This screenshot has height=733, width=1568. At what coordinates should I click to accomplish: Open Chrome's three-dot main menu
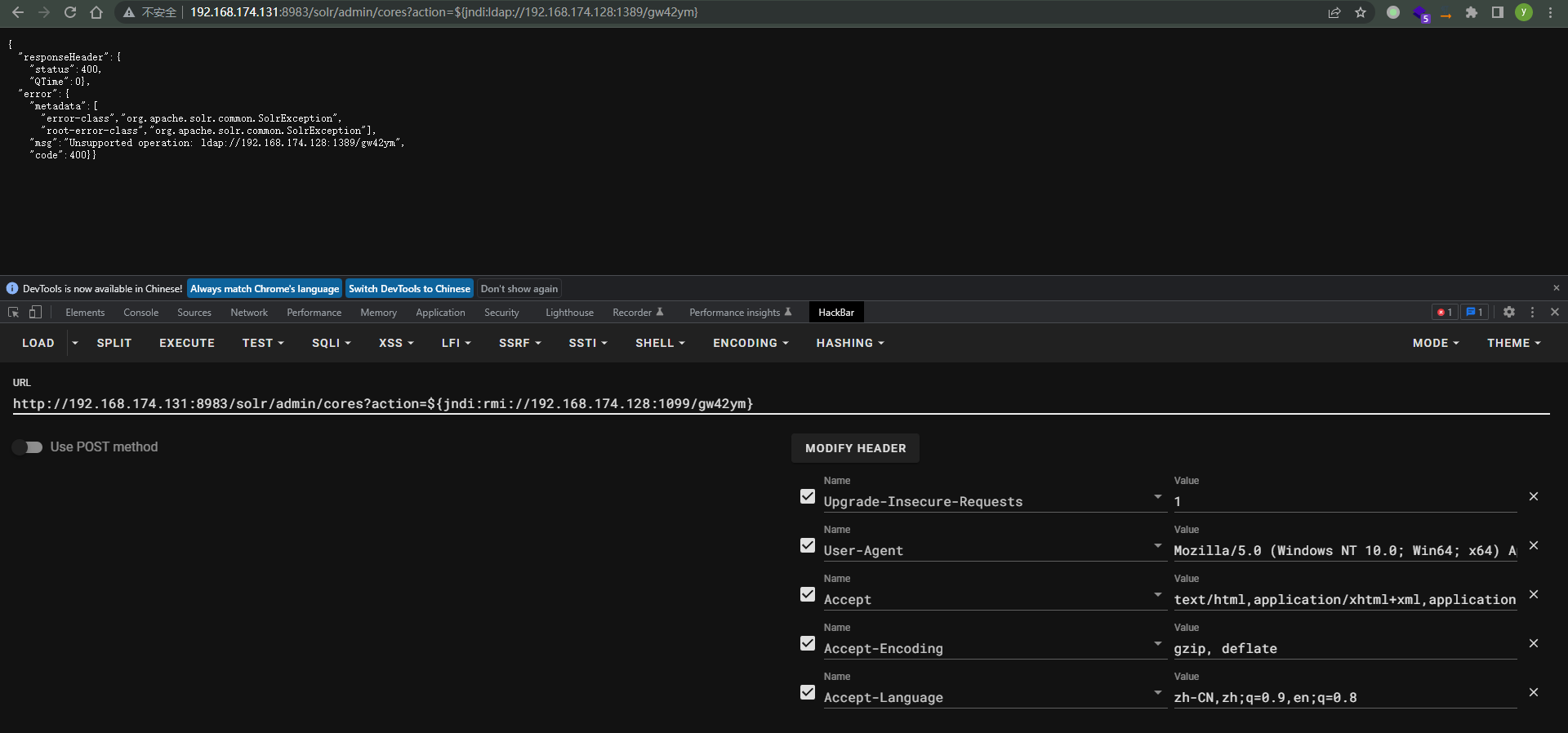tap(1550, 12)
